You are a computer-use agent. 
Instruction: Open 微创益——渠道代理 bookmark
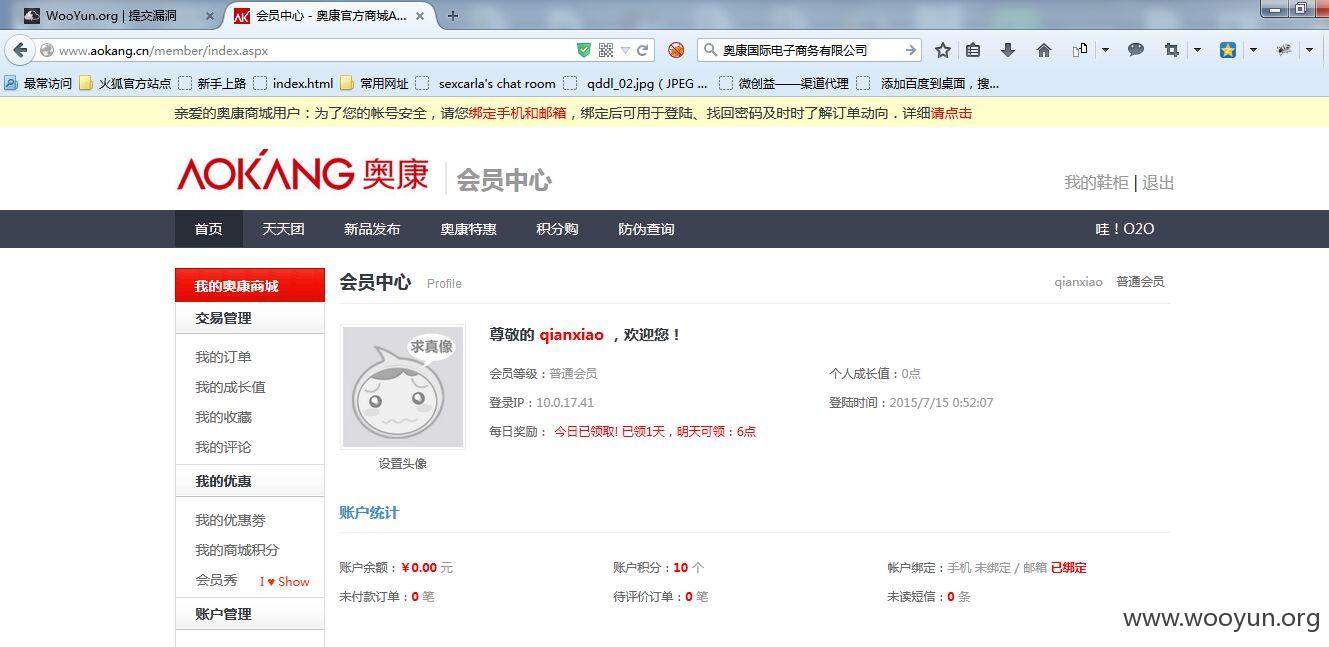(x=784, y=83)
